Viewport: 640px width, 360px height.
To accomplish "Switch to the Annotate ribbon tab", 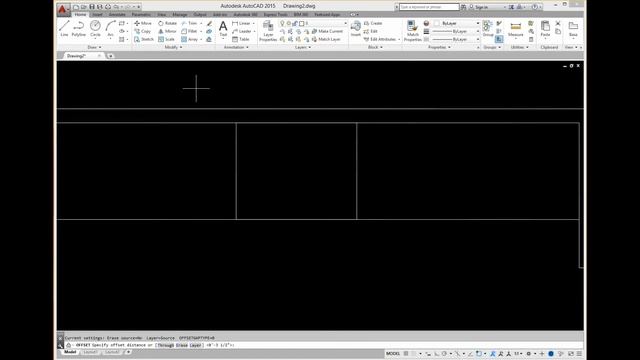I will (x=117, y=14).
